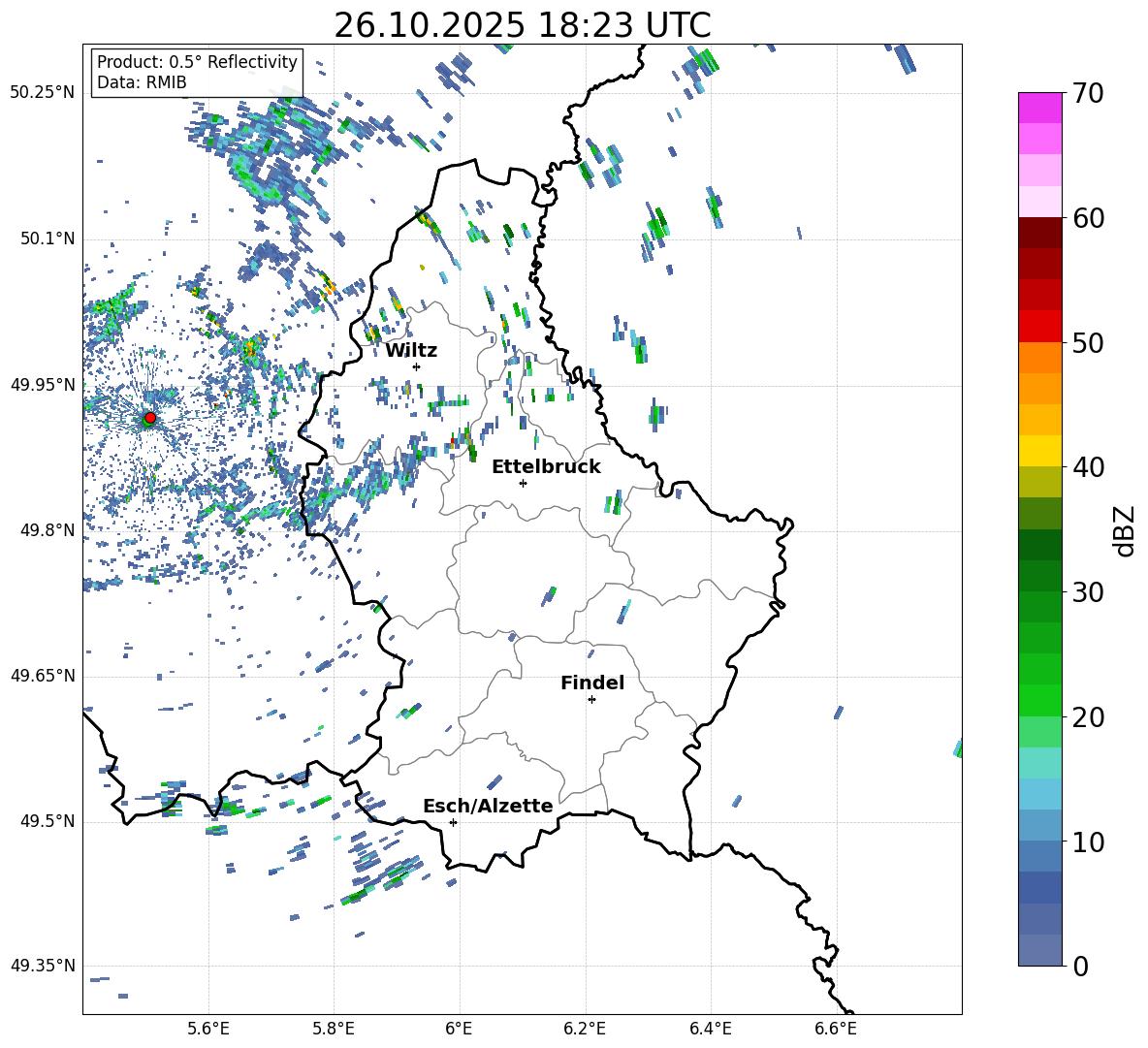Click the 70 tick label on colorbar
1148x1048 pixels.
(1090, 93)
